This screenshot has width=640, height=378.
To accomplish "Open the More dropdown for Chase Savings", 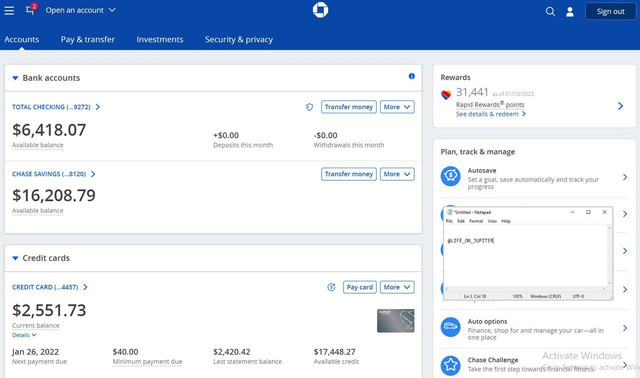I will (397, 174).
